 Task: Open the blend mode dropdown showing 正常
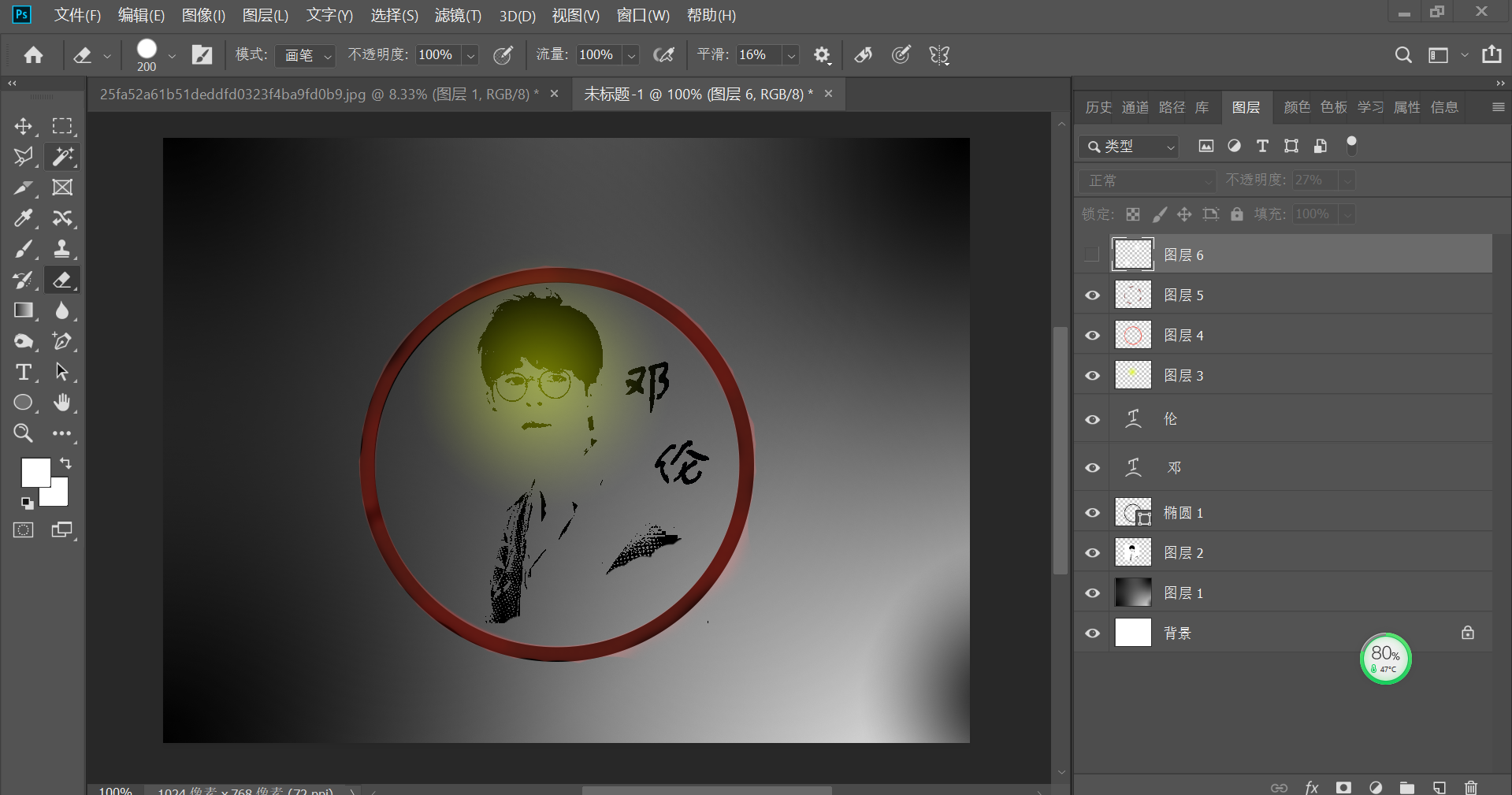tap(1146, 180)
